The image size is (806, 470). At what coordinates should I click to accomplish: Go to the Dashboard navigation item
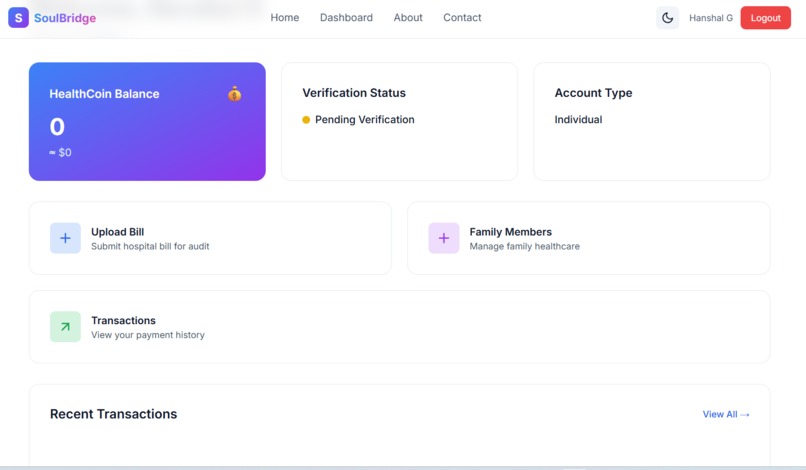pos(346,17)
